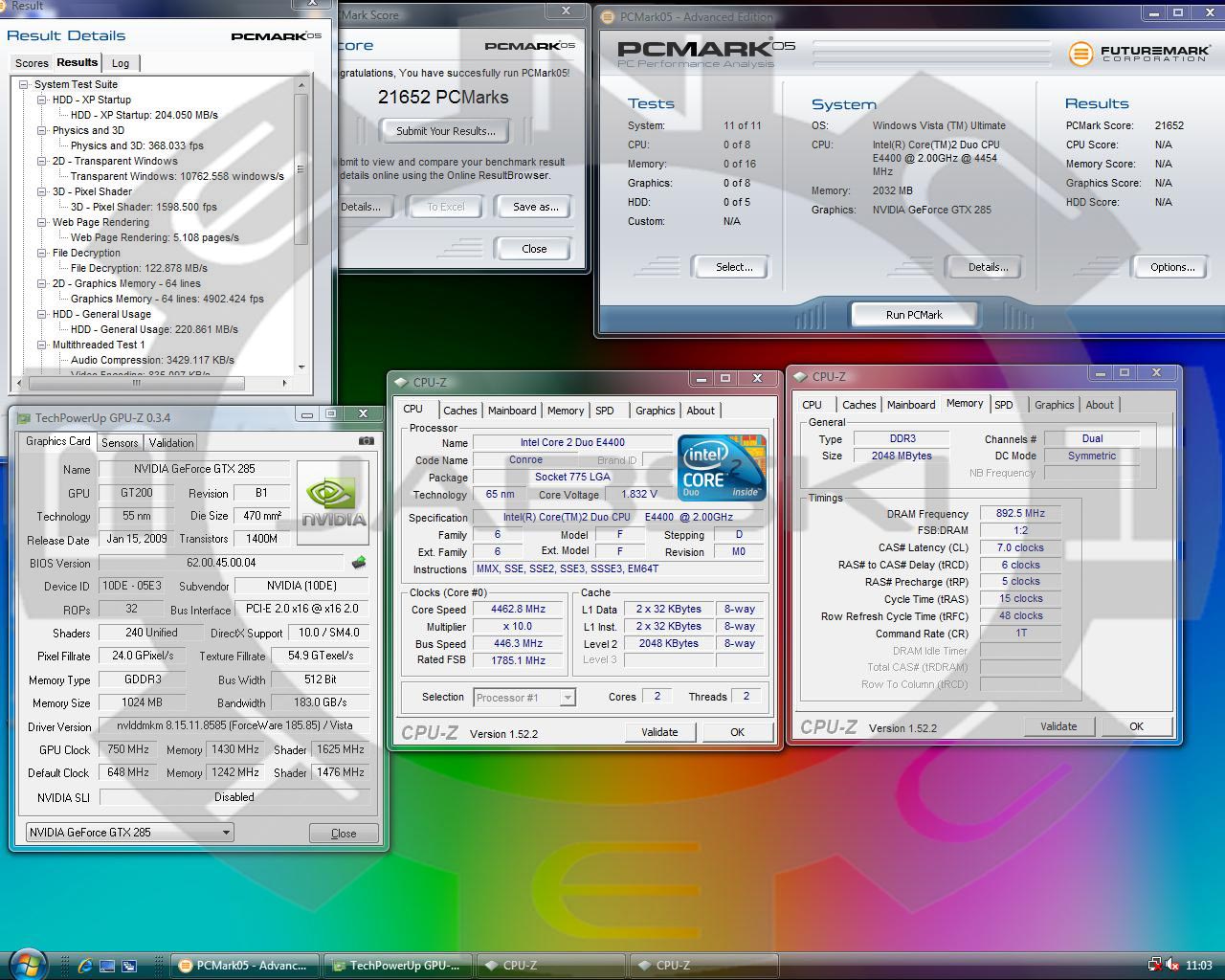
Task: Click the network status tray icon
Action: [1155, 965]
